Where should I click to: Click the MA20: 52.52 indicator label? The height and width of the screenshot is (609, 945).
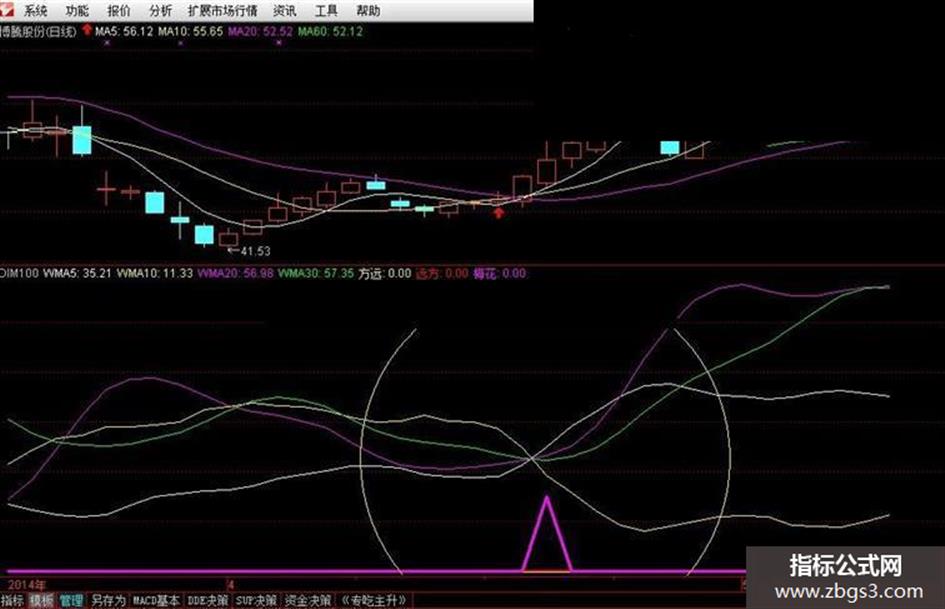260,31
